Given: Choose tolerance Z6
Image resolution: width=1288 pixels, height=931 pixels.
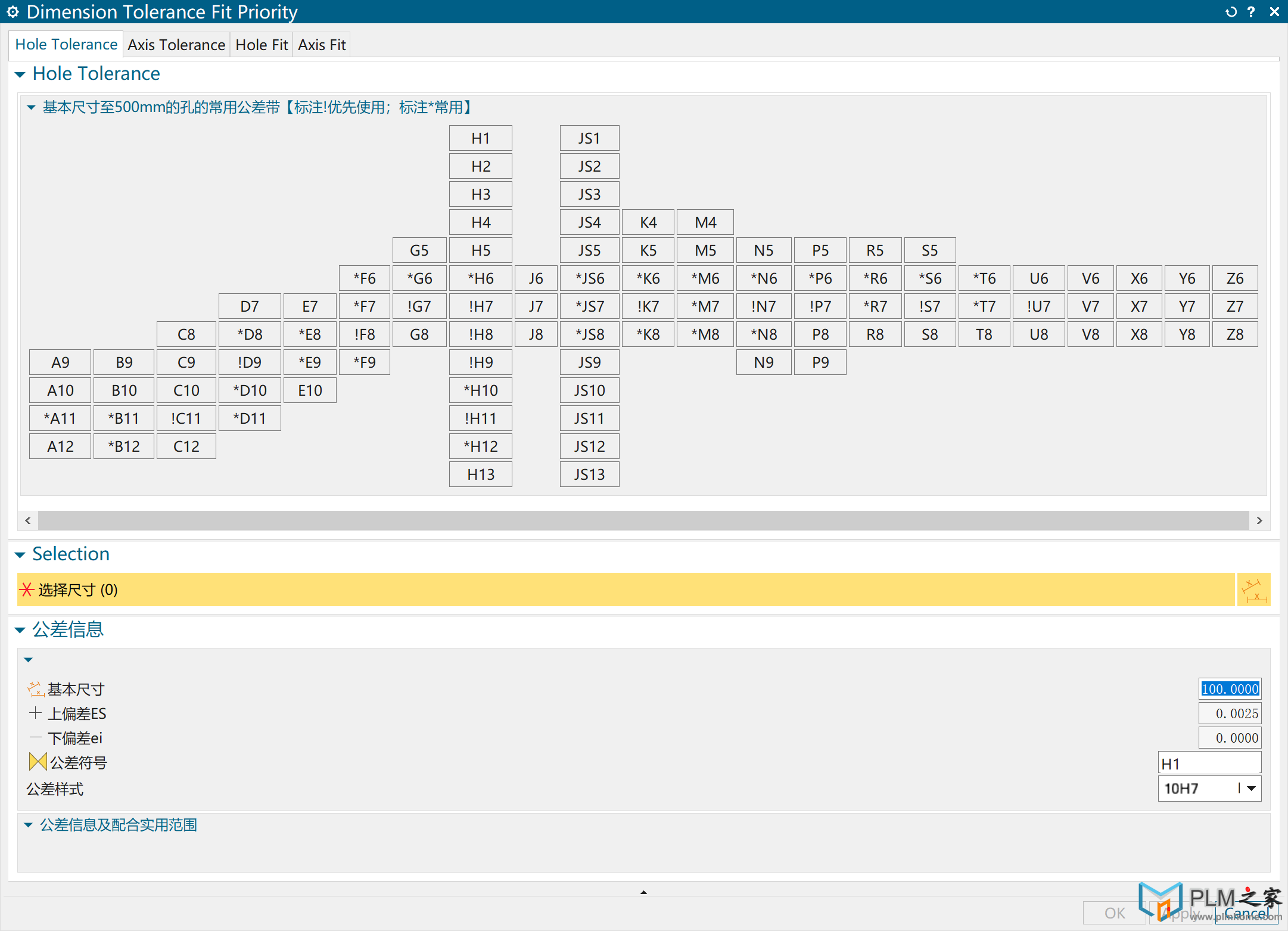Looking at the screenshot, I should coord(1234,278).
